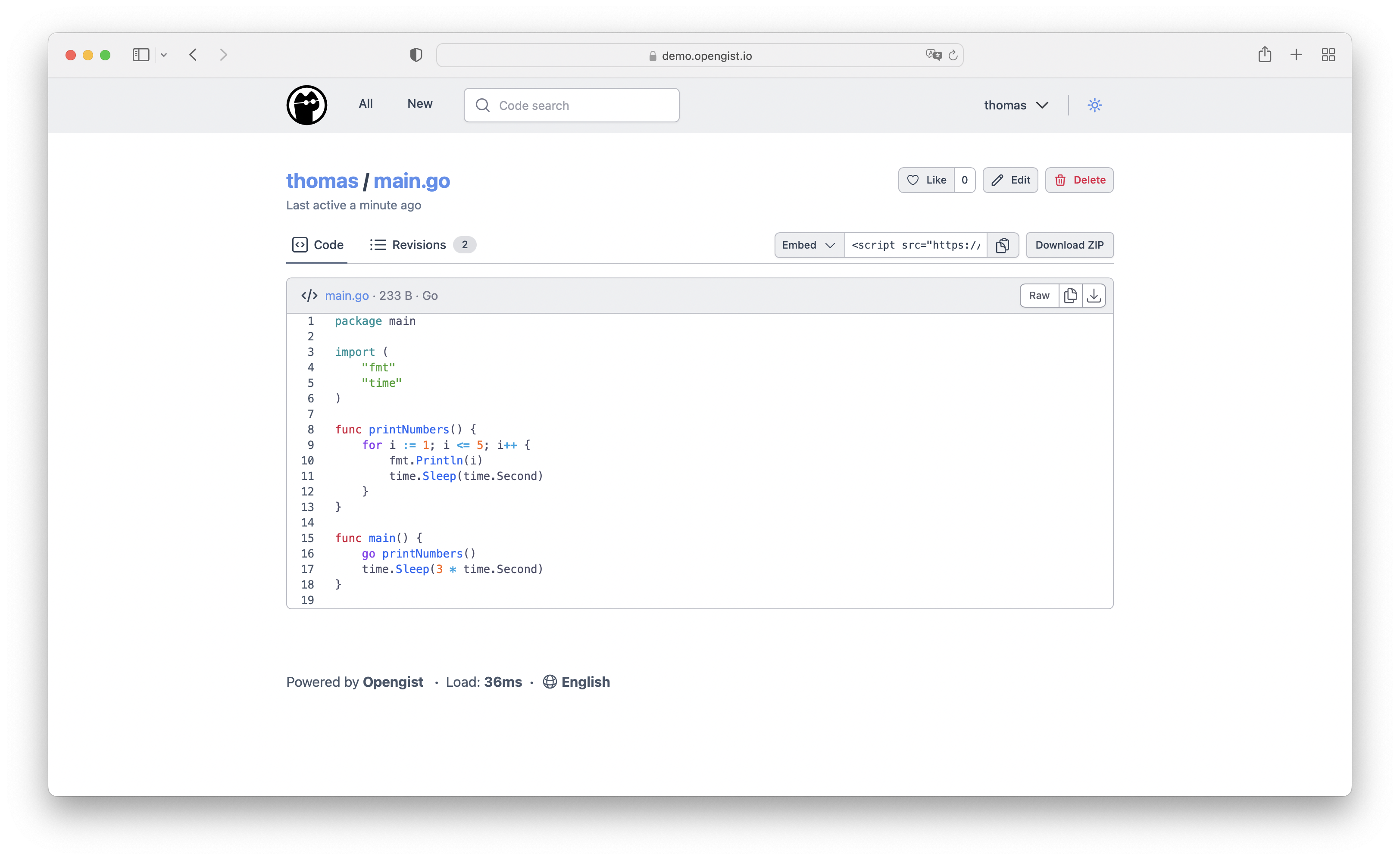The image size is (1400, 860).
Task: Show Safari tab overview grid icon
Action: pos(1328,55)
